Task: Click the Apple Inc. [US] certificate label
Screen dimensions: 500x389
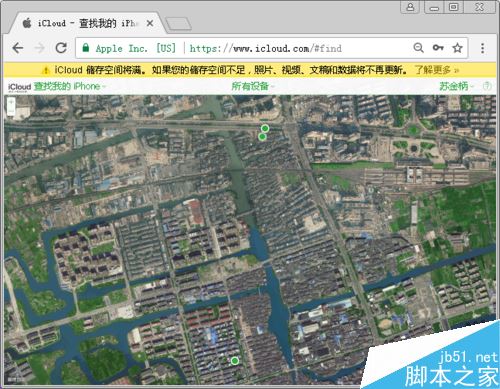Action: [x=136, y=48]
